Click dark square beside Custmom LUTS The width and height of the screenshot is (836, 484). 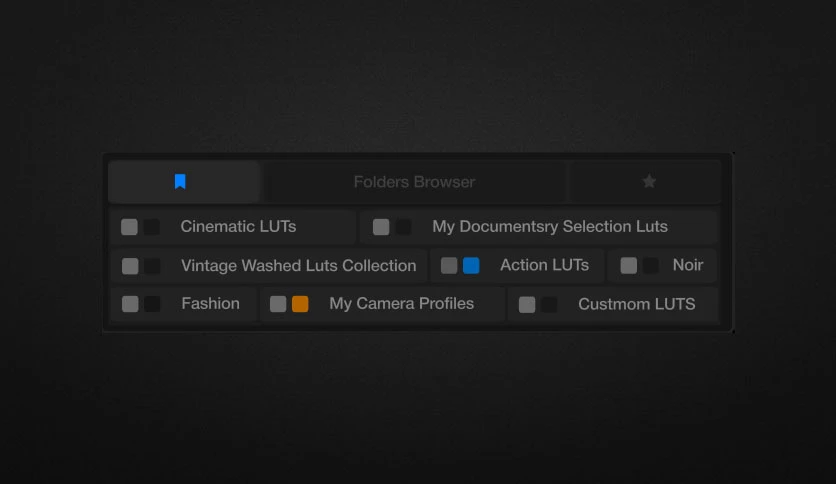pos(549,304)
